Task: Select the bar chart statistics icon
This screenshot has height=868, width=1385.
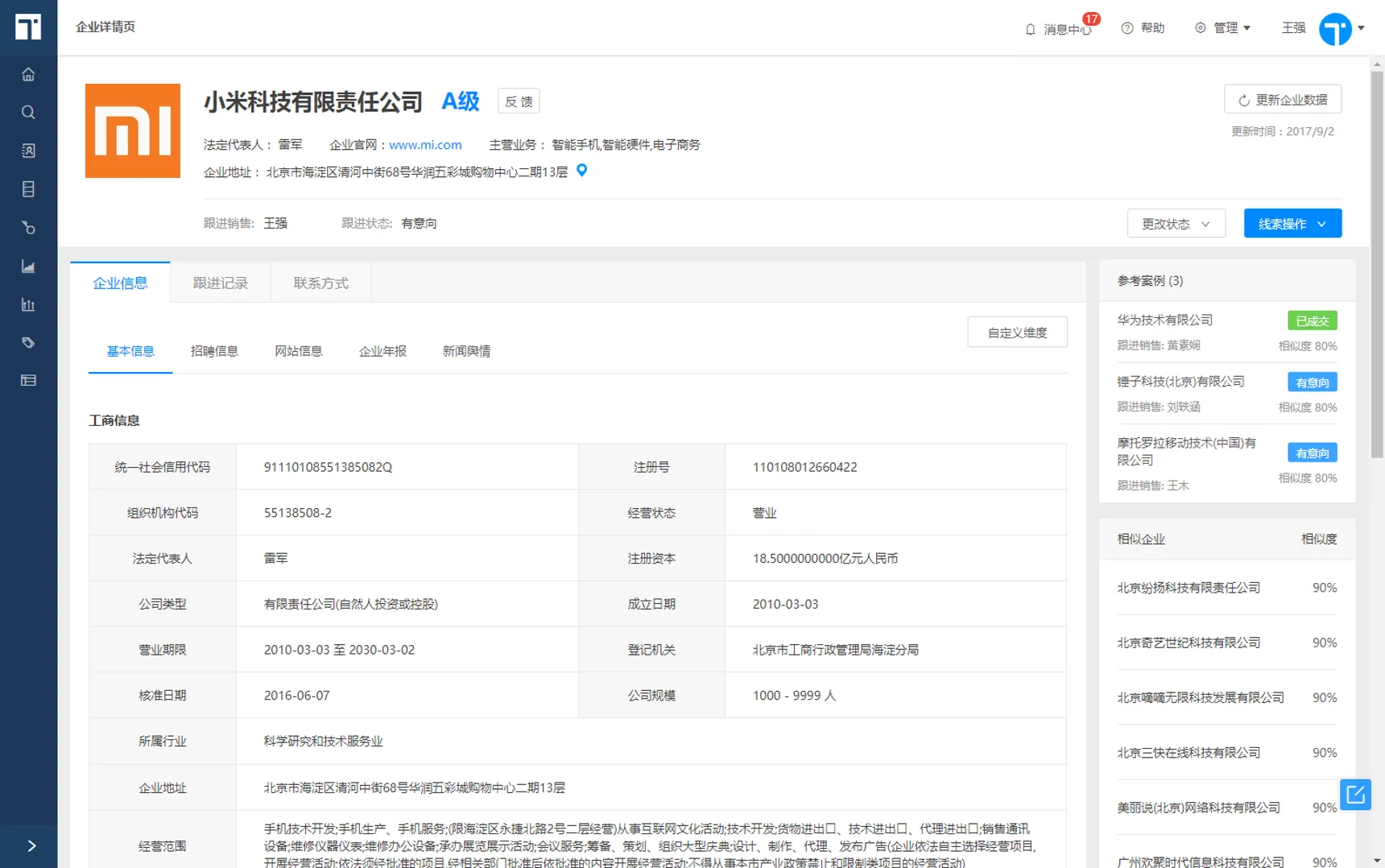Action: click(29, 304)
